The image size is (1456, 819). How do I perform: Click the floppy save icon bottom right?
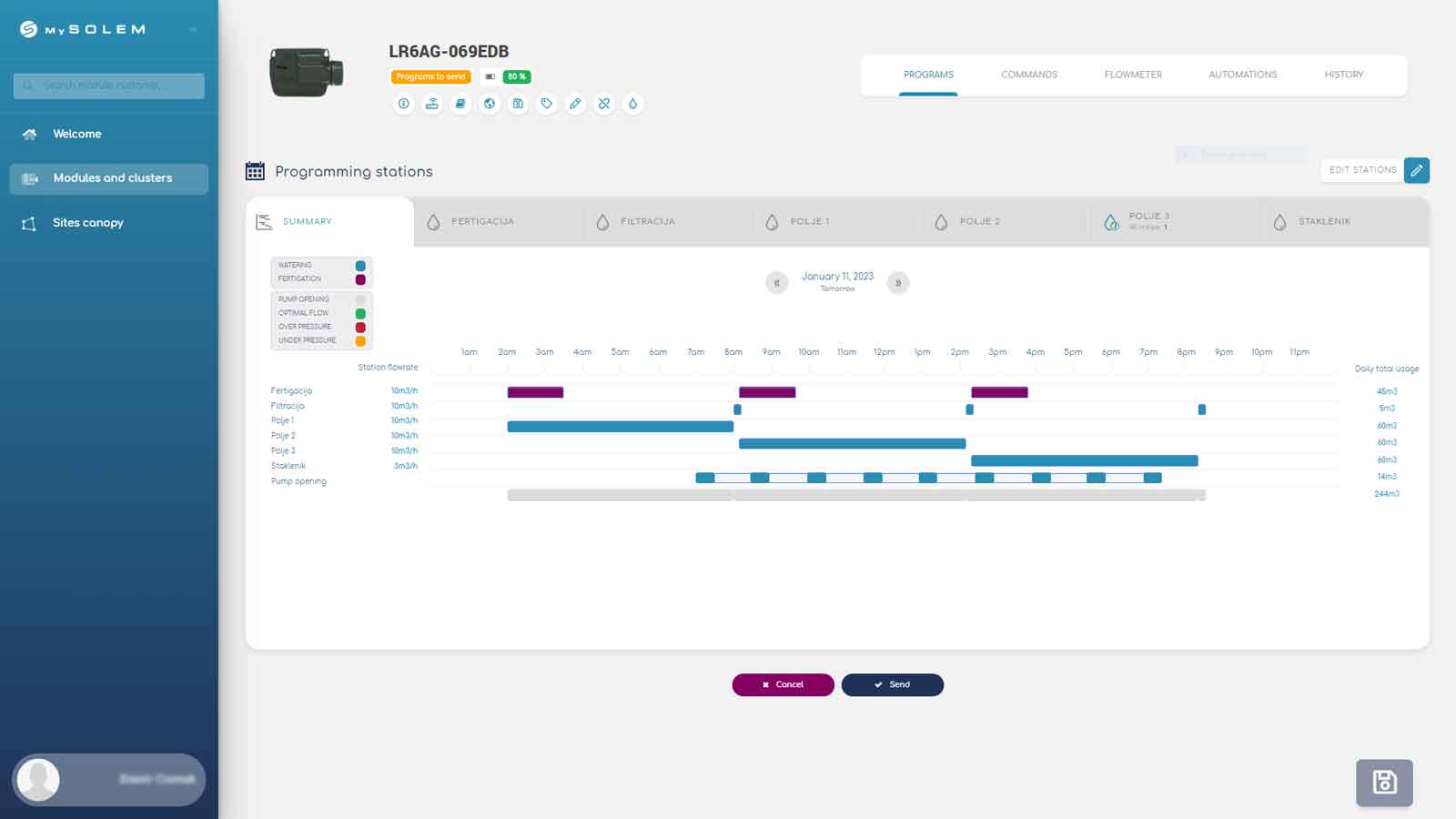click(1384, 783)
